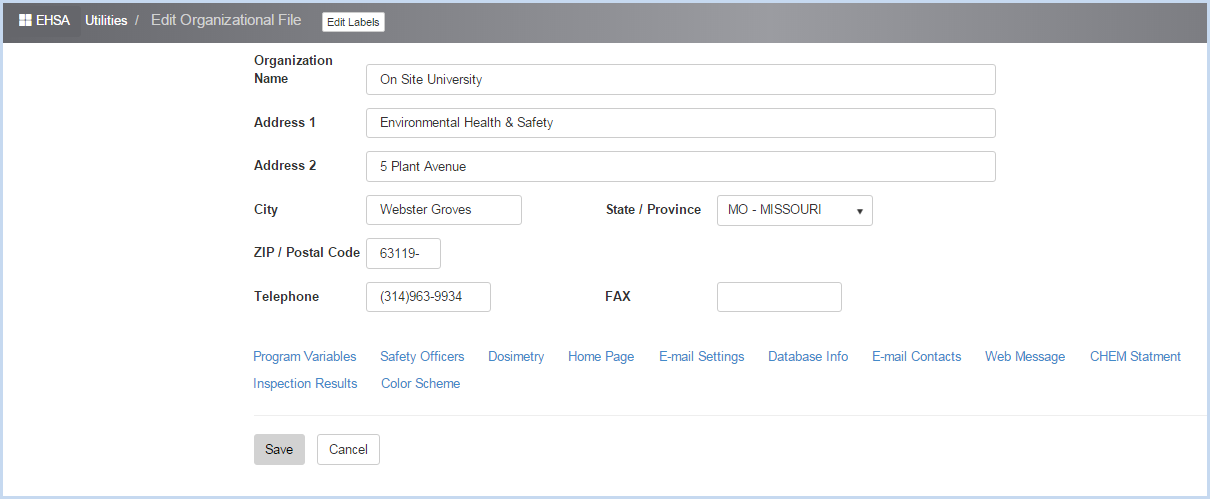Save the organizational file
Screen dimensions: 1210x499
click(x=279, y=450)
